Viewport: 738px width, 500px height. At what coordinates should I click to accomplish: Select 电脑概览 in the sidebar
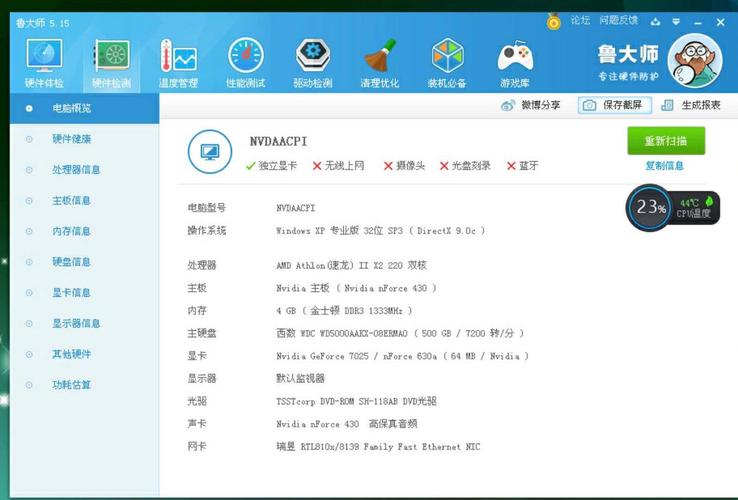tap(84, 108)
